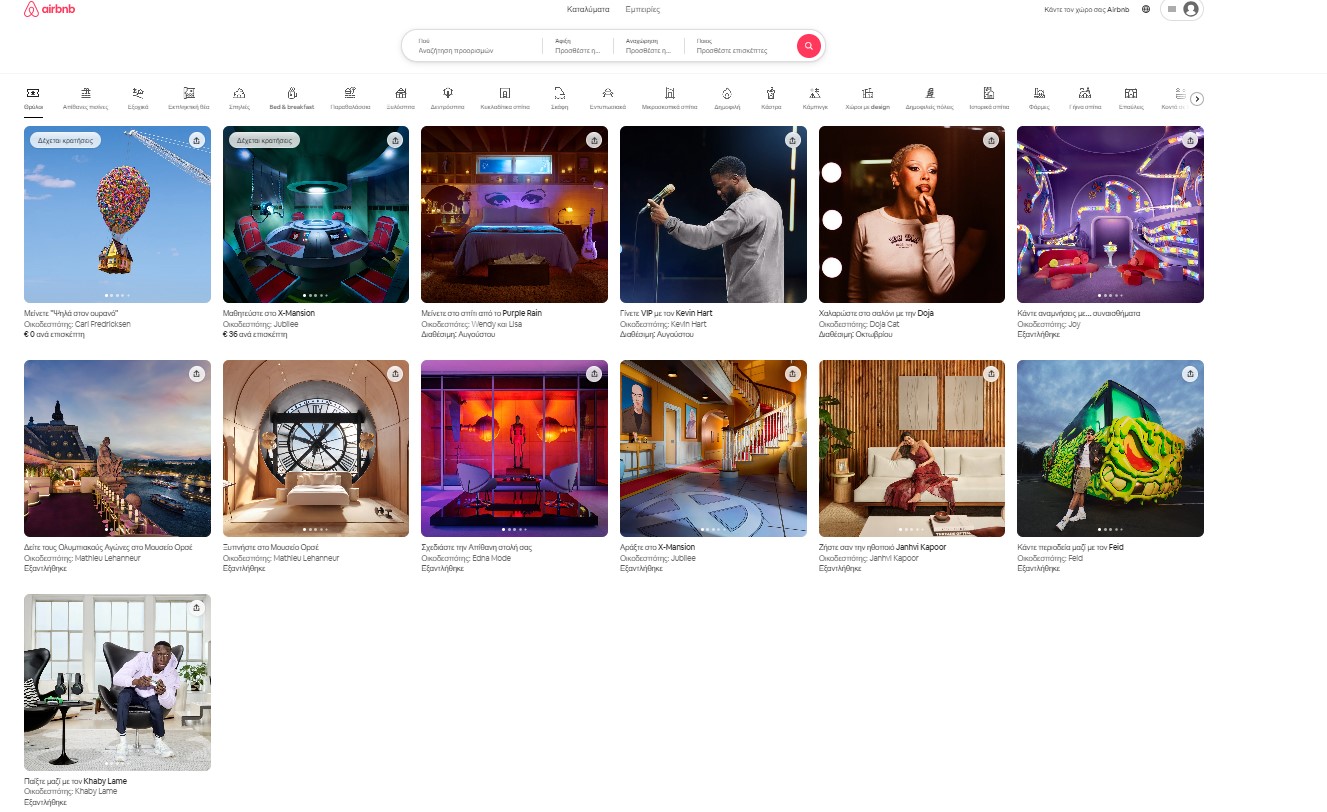This screenshot has width=1327, height=812.
Task: Select the Γήινα σπίτια category
Action: 1085,97
